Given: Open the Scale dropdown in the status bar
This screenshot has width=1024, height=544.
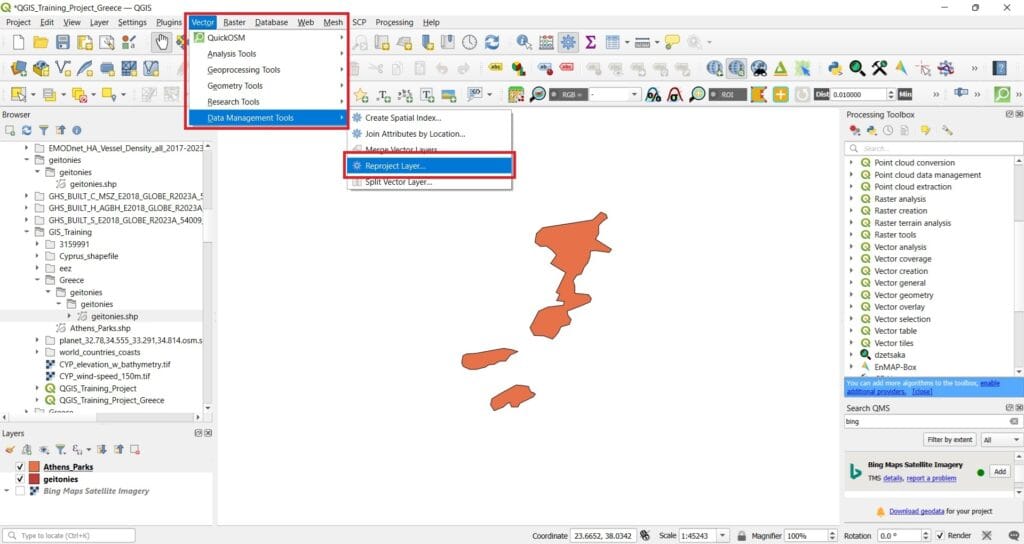Looking at the screenshot, I should click(722, 536).
